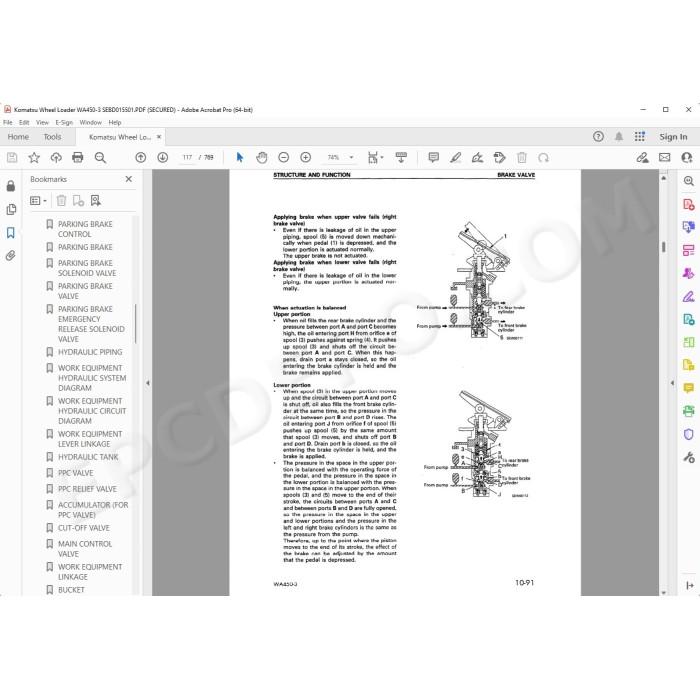Image resolution: width=700 pixels, height=700 pixels.
Task: Open the Help question mark icon
Action: tap(598, 137)
